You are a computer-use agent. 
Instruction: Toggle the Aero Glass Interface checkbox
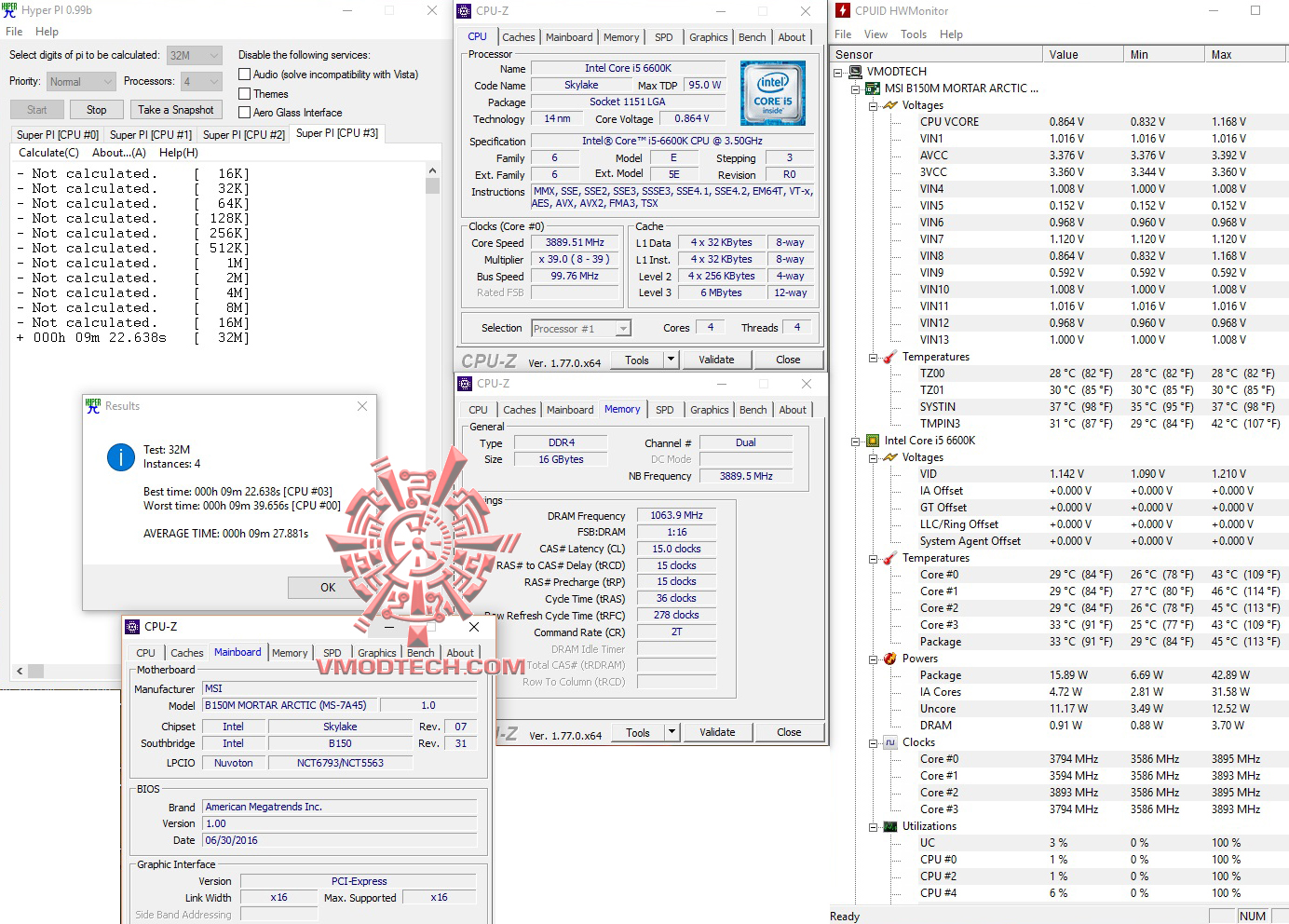click(244, 113)
